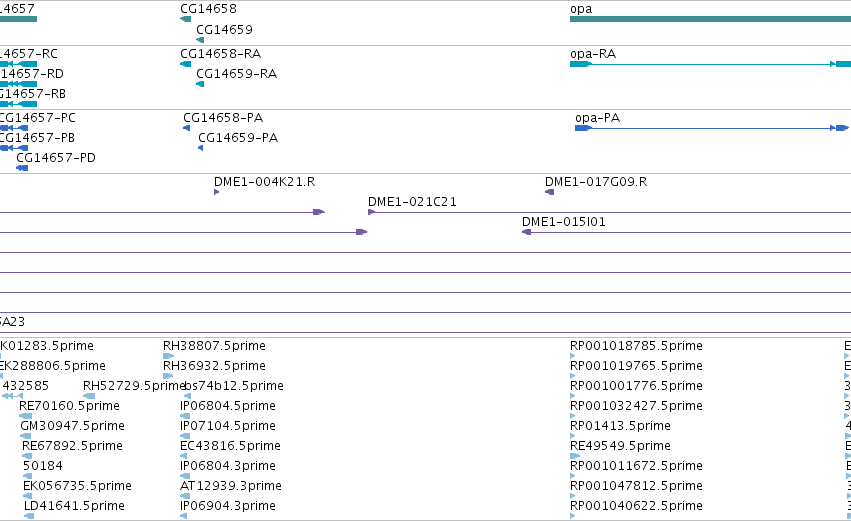Open EST RH38807.5prime
Screen dimensions: 851x521
[214, 346]
